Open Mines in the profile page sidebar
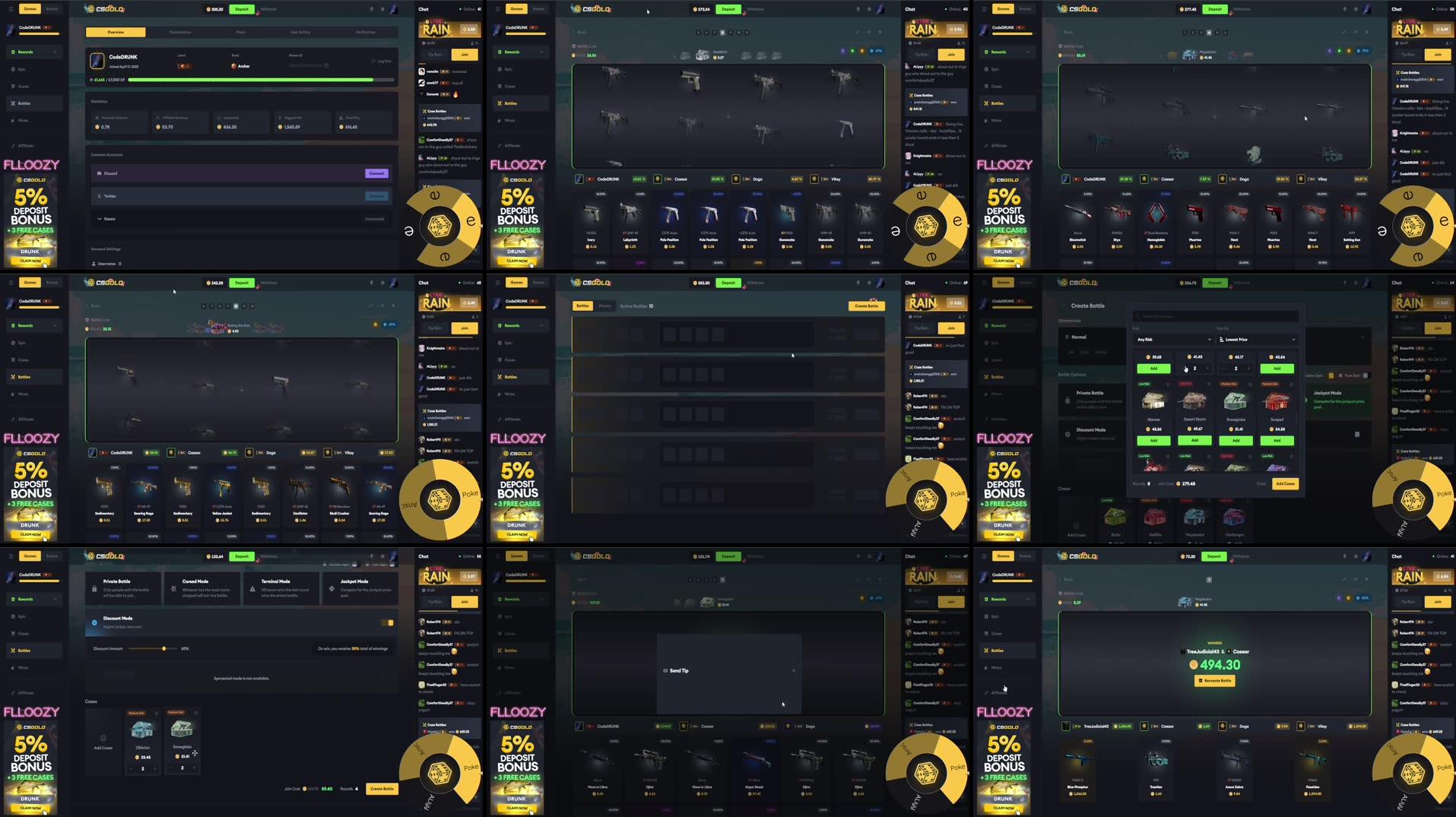Image resolution: width=1456 pixels, height=817 pixels. (x=23, y=120)
